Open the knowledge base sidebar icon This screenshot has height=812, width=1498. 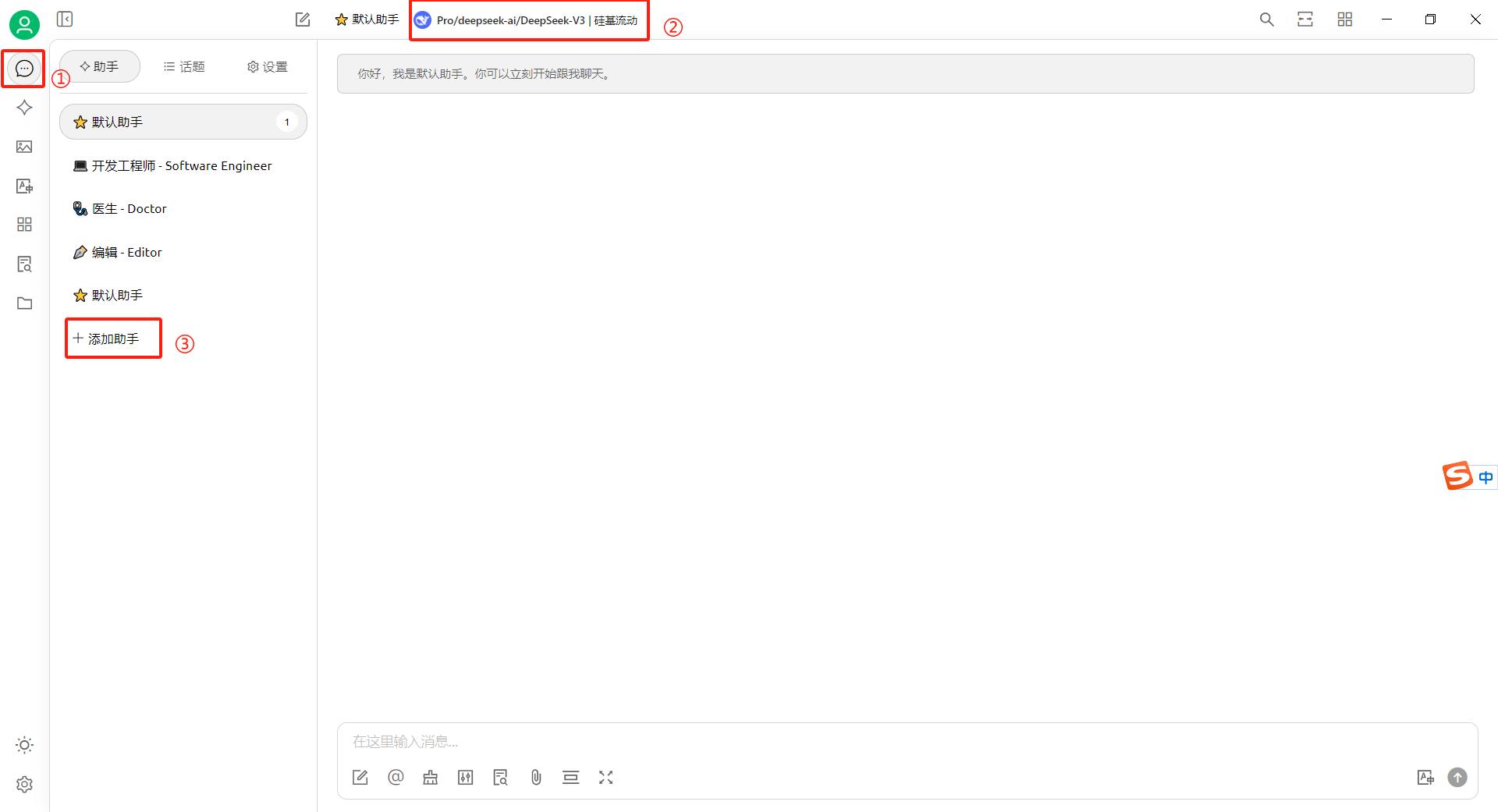(24, 264)
